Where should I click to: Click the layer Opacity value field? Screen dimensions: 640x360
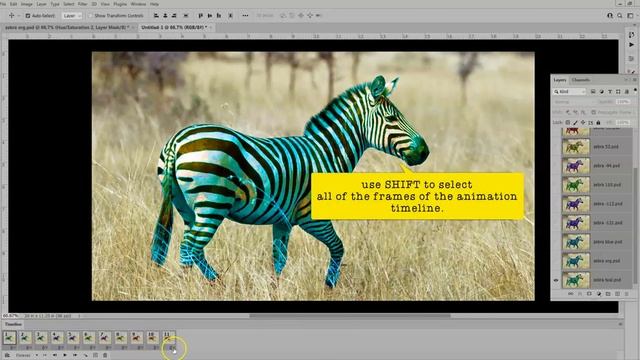623,102
